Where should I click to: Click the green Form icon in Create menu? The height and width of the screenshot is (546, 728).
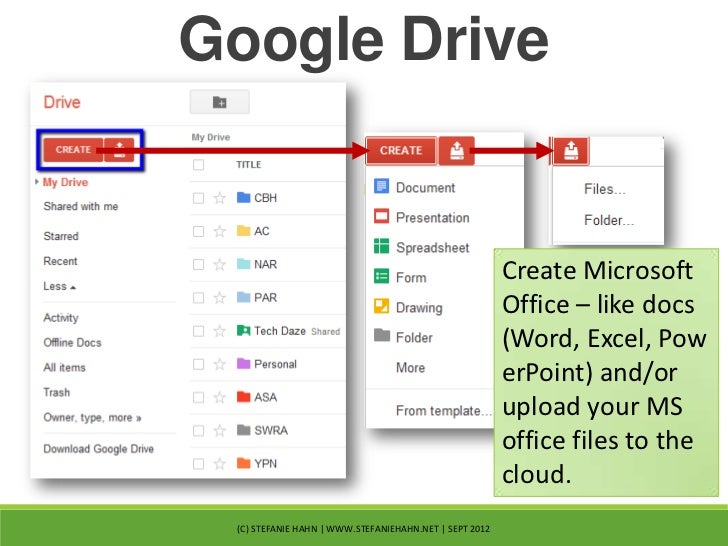382,276
